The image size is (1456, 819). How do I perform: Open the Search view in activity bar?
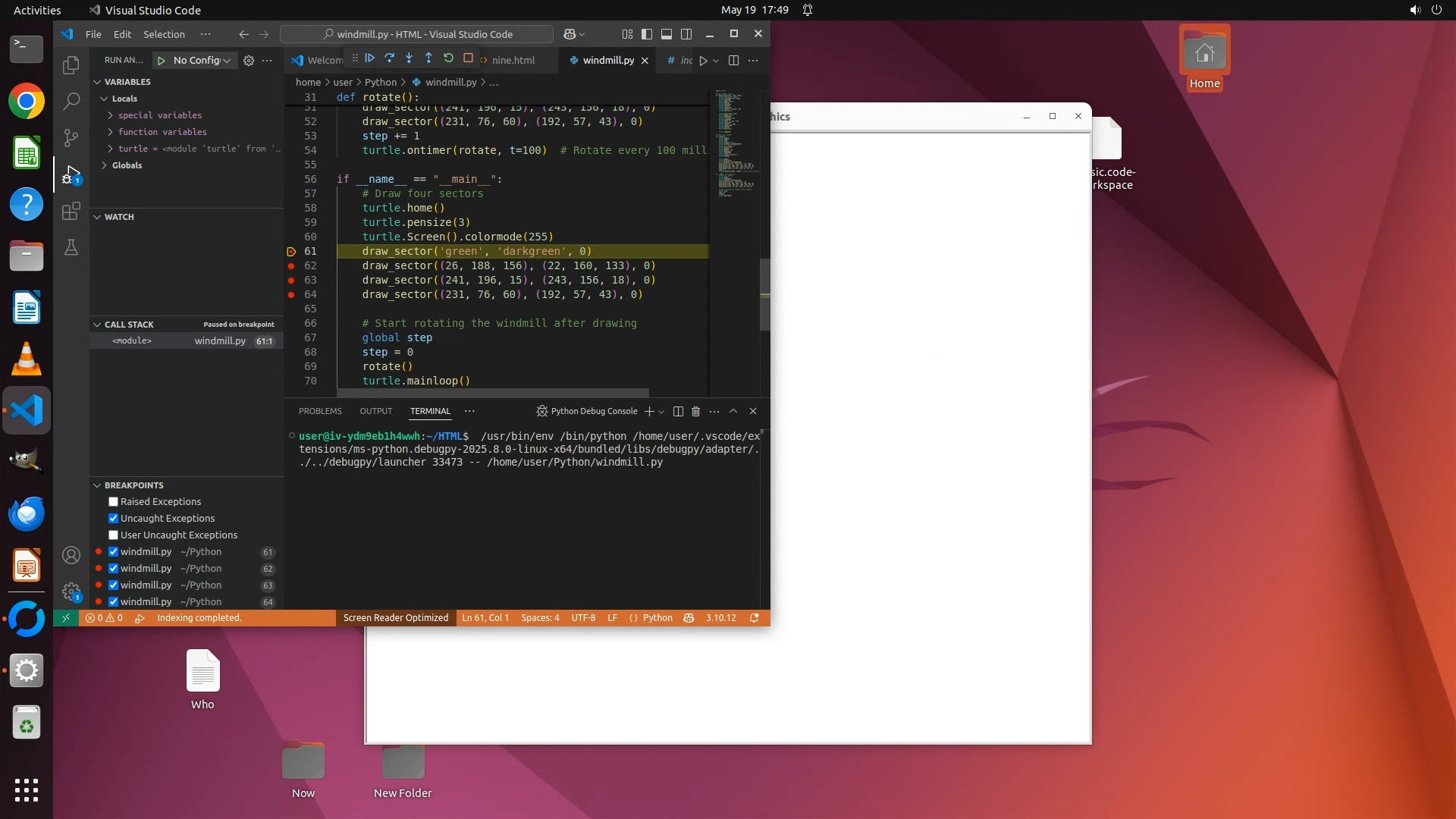(71, 101)
